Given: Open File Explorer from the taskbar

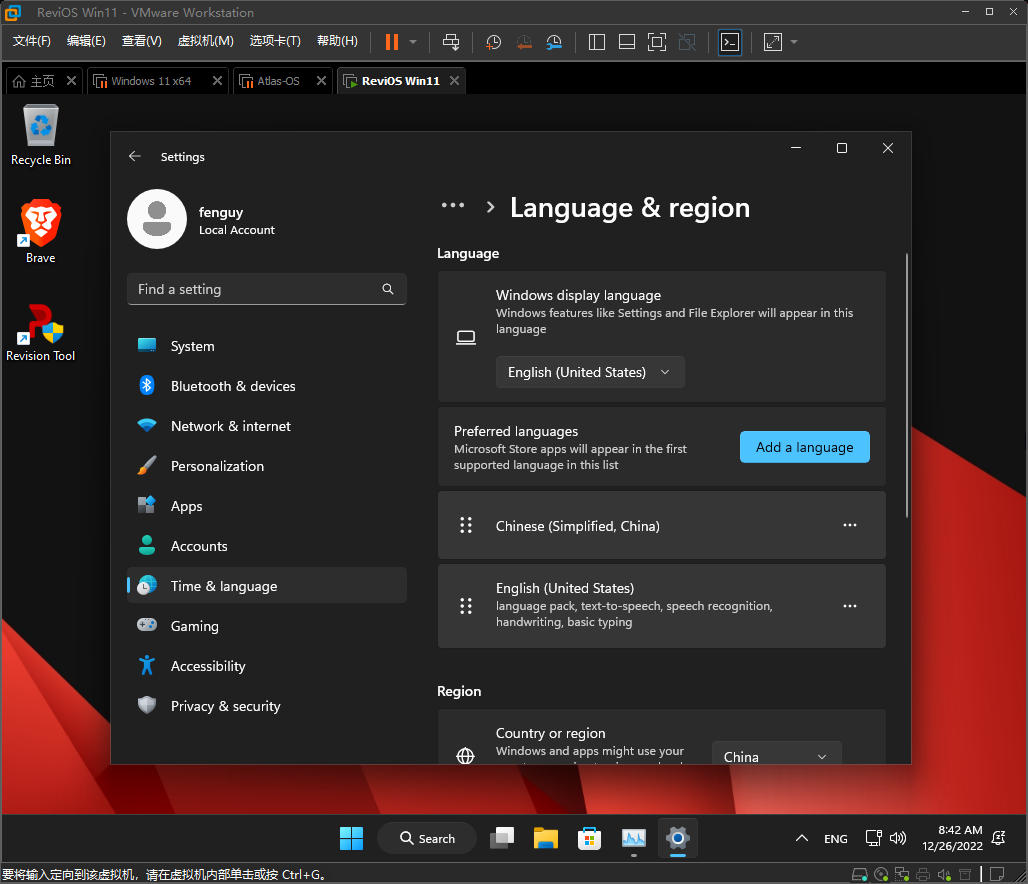Looking at the screenshot, I should click(x=545, y=838).
